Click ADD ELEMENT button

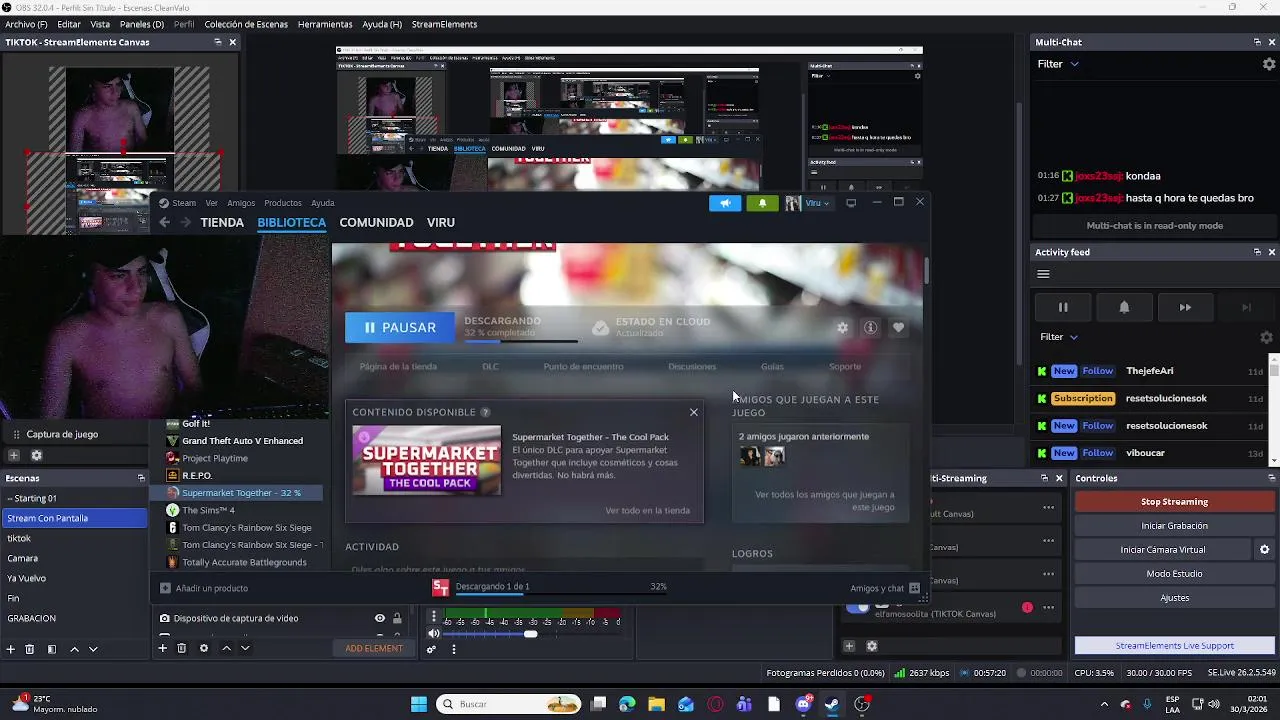coord(374,648)
